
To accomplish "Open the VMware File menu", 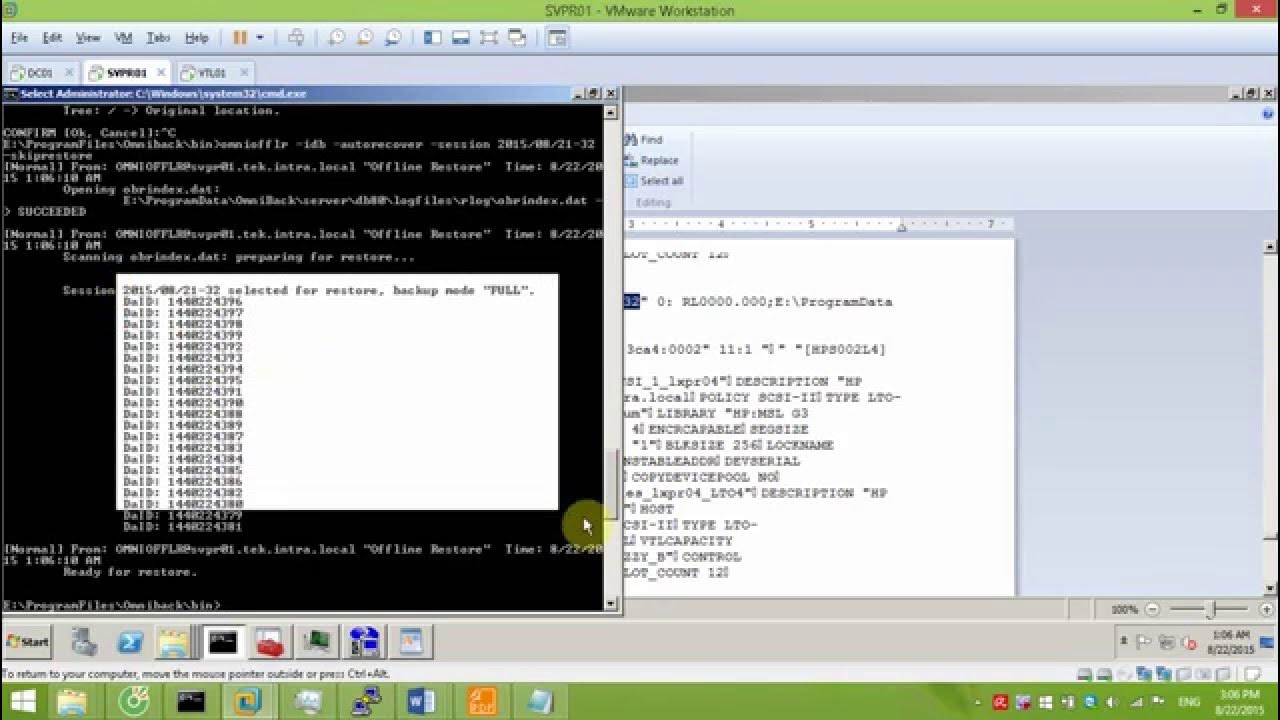I will (19, 38).
